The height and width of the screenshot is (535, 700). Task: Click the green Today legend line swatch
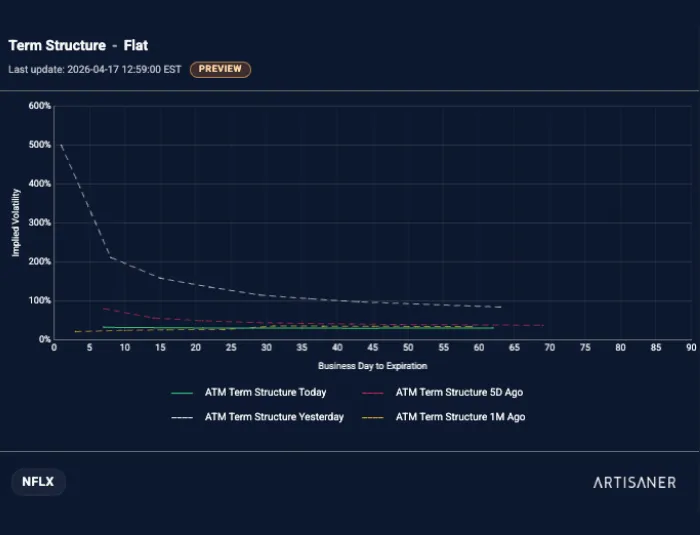click(182, 393)
